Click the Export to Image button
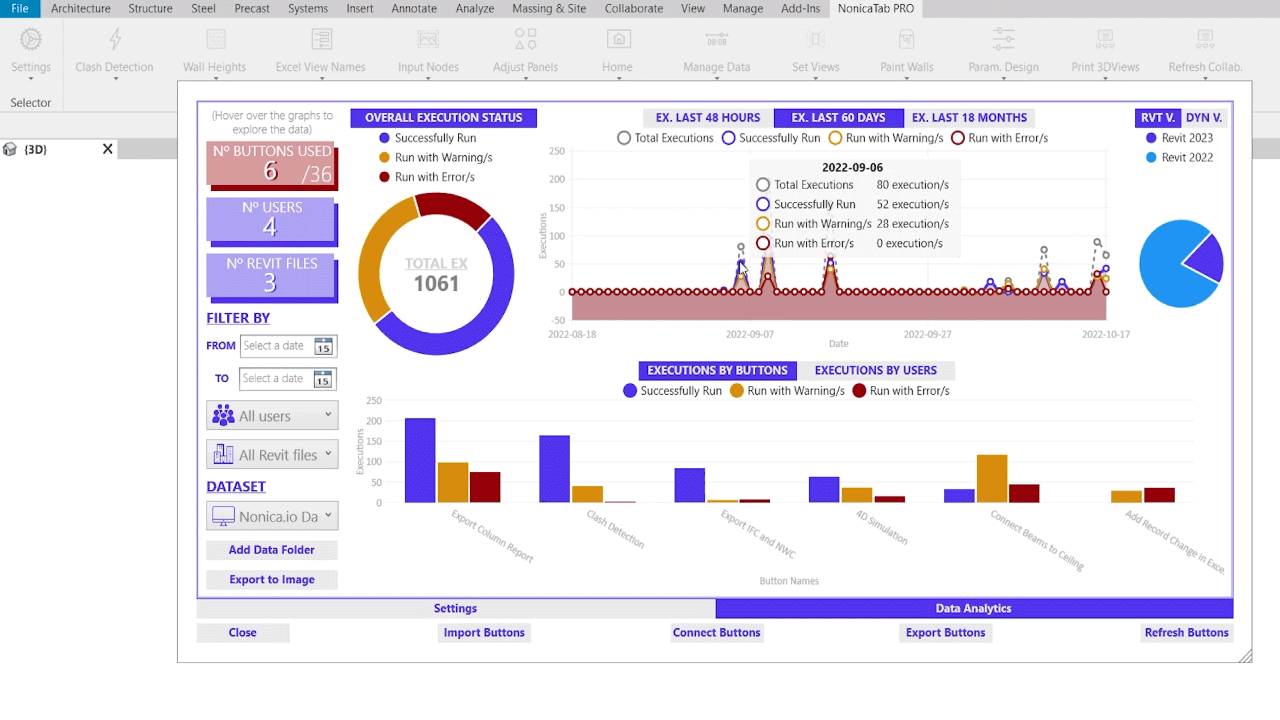This screenshot has height=720, width=1280. (272, 580)
